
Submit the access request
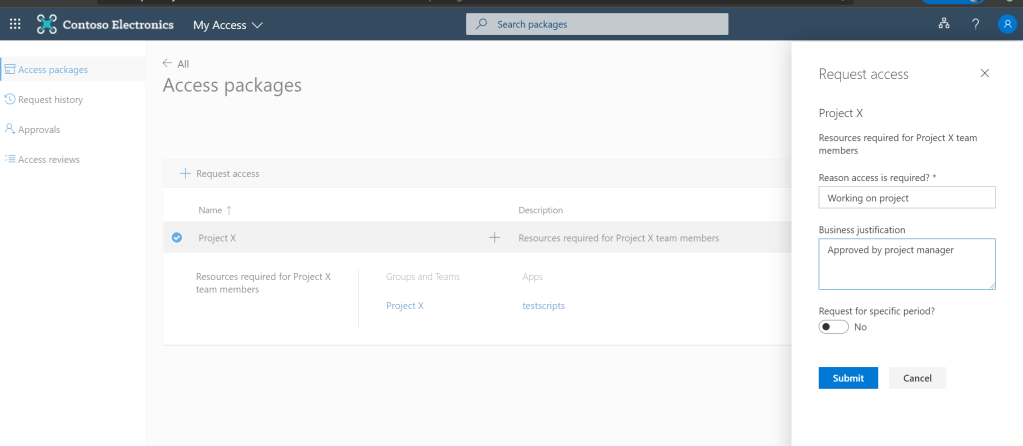click(x=848, y=378)
